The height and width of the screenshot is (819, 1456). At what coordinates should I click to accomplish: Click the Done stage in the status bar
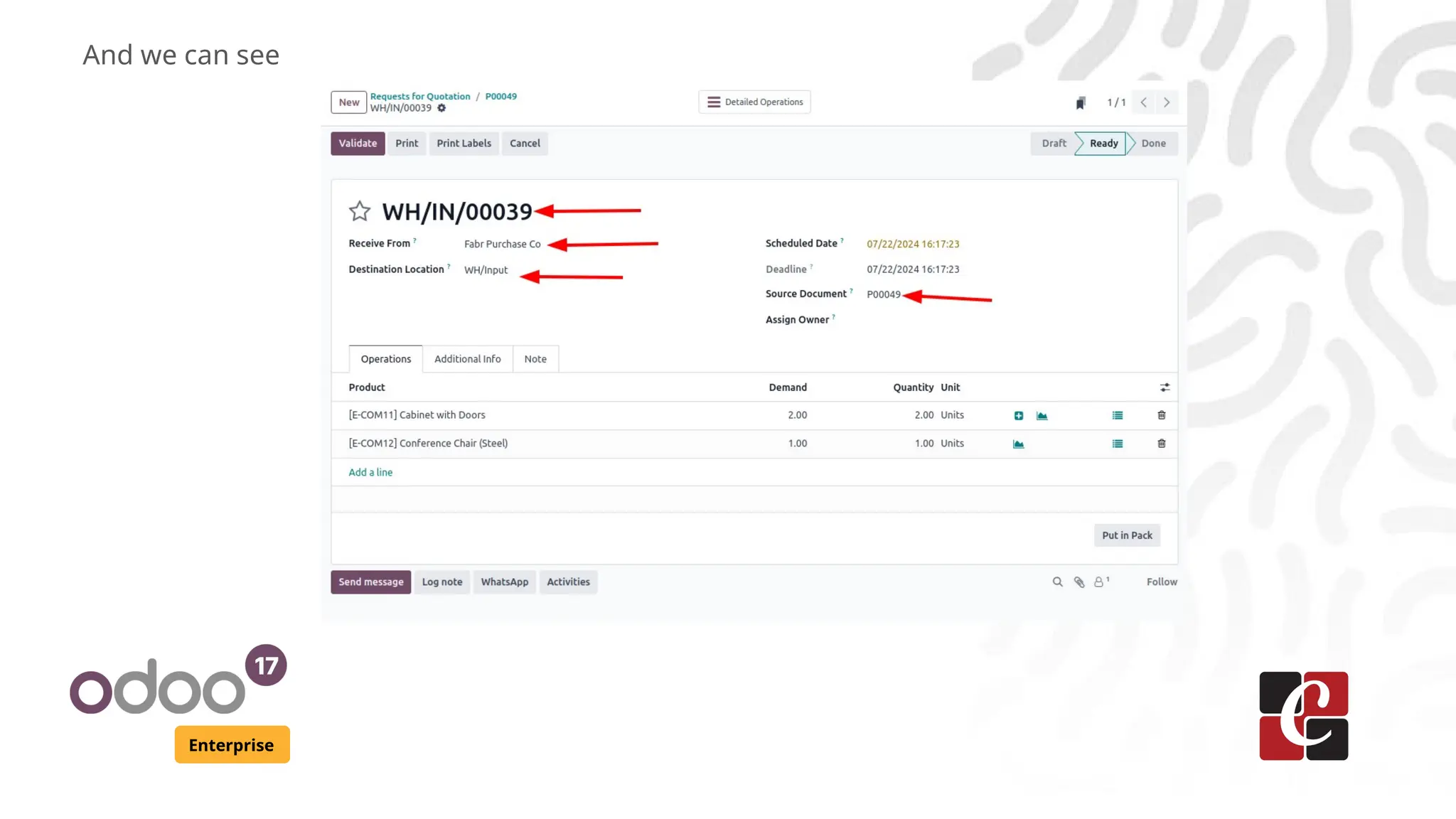[1153, 144]
